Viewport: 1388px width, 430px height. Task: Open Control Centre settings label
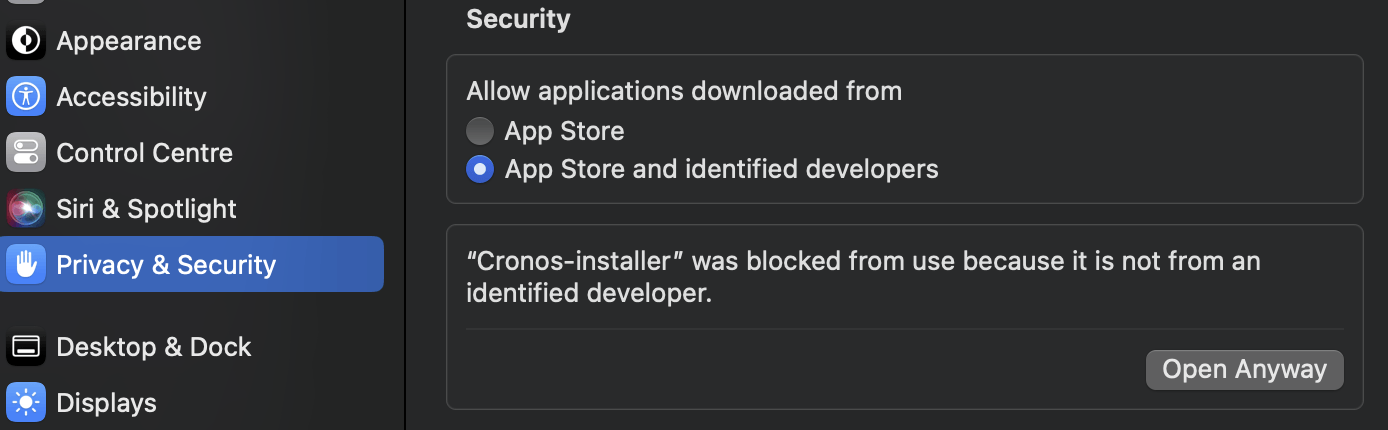point(144,153)
